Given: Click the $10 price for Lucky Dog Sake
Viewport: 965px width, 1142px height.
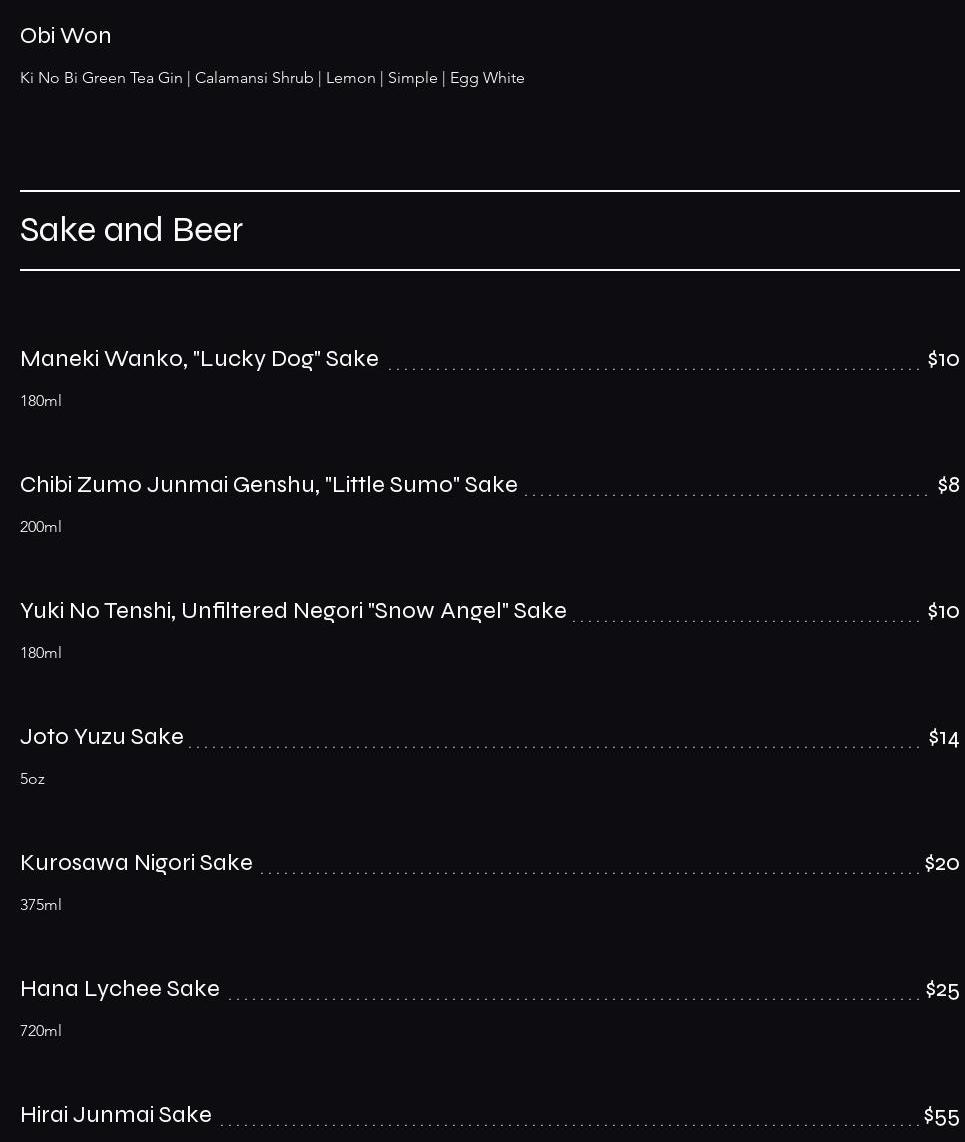Looking at the screenshot, I should coord(943,359).
